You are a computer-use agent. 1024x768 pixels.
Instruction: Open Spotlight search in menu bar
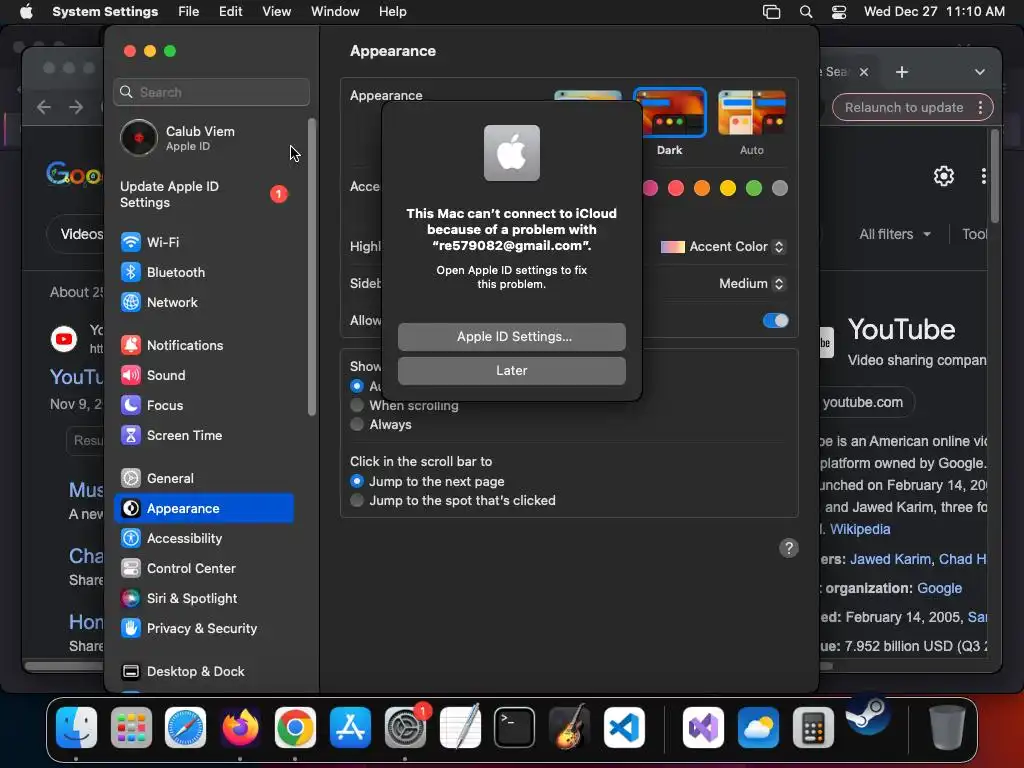(806, 12)
